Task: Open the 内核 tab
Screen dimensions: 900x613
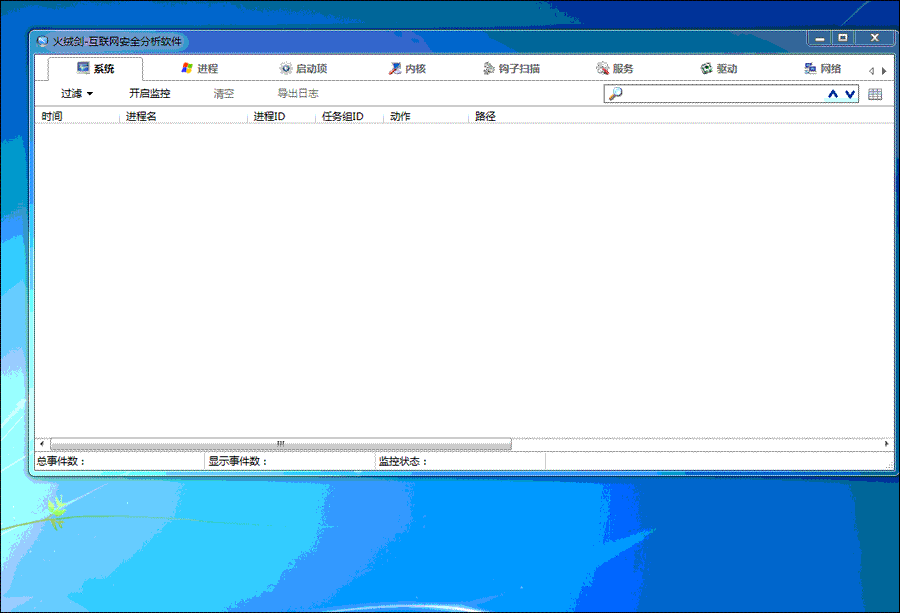Action: pyautogui.click(x=407, y=68)
